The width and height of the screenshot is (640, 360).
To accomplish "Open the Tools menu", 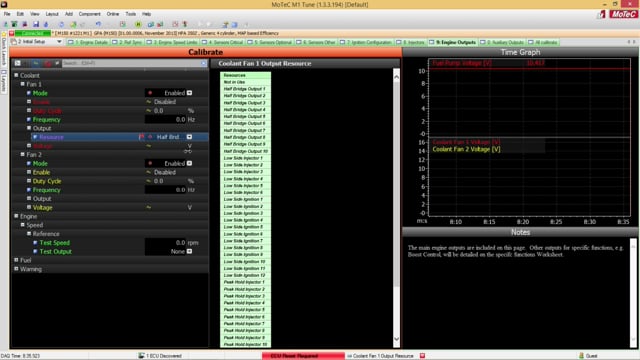I will pos(131,14).
